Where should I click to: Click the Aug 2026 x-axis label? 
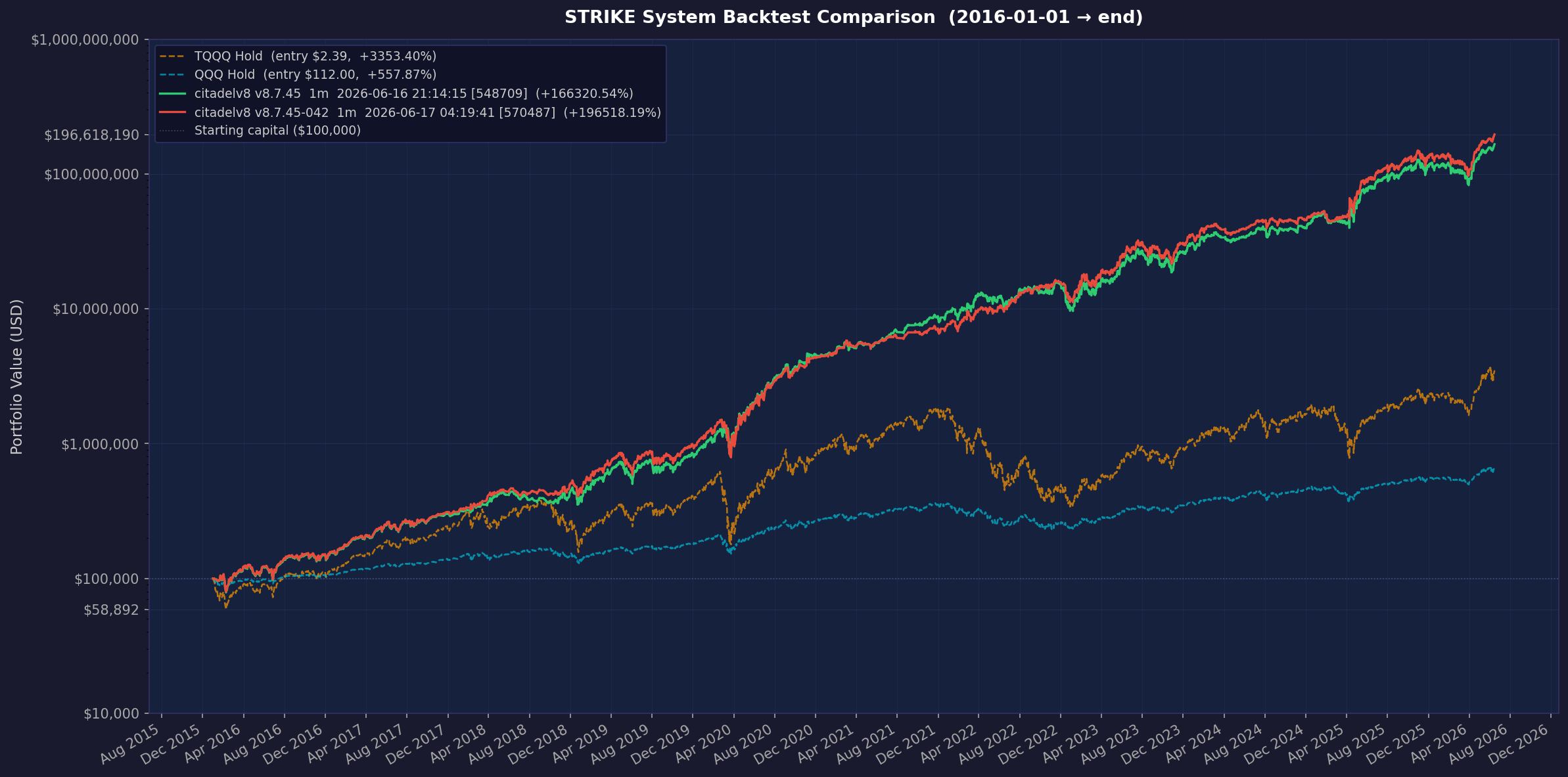click(x=1479, y=744)
